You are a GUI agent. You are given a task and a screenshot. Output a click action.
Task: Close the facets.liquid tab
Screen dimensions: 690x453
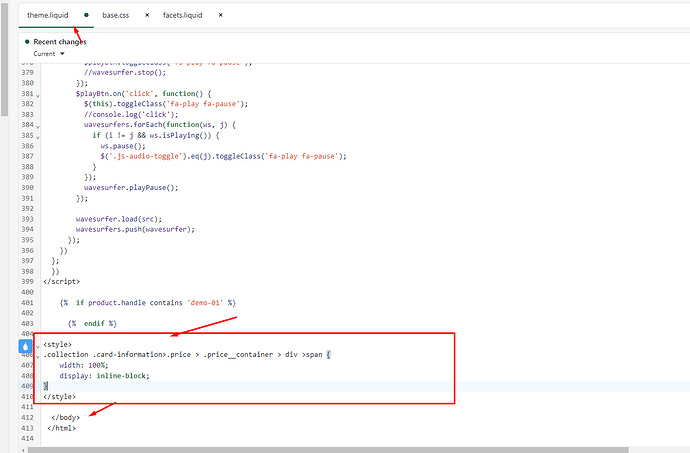(220, 16)
